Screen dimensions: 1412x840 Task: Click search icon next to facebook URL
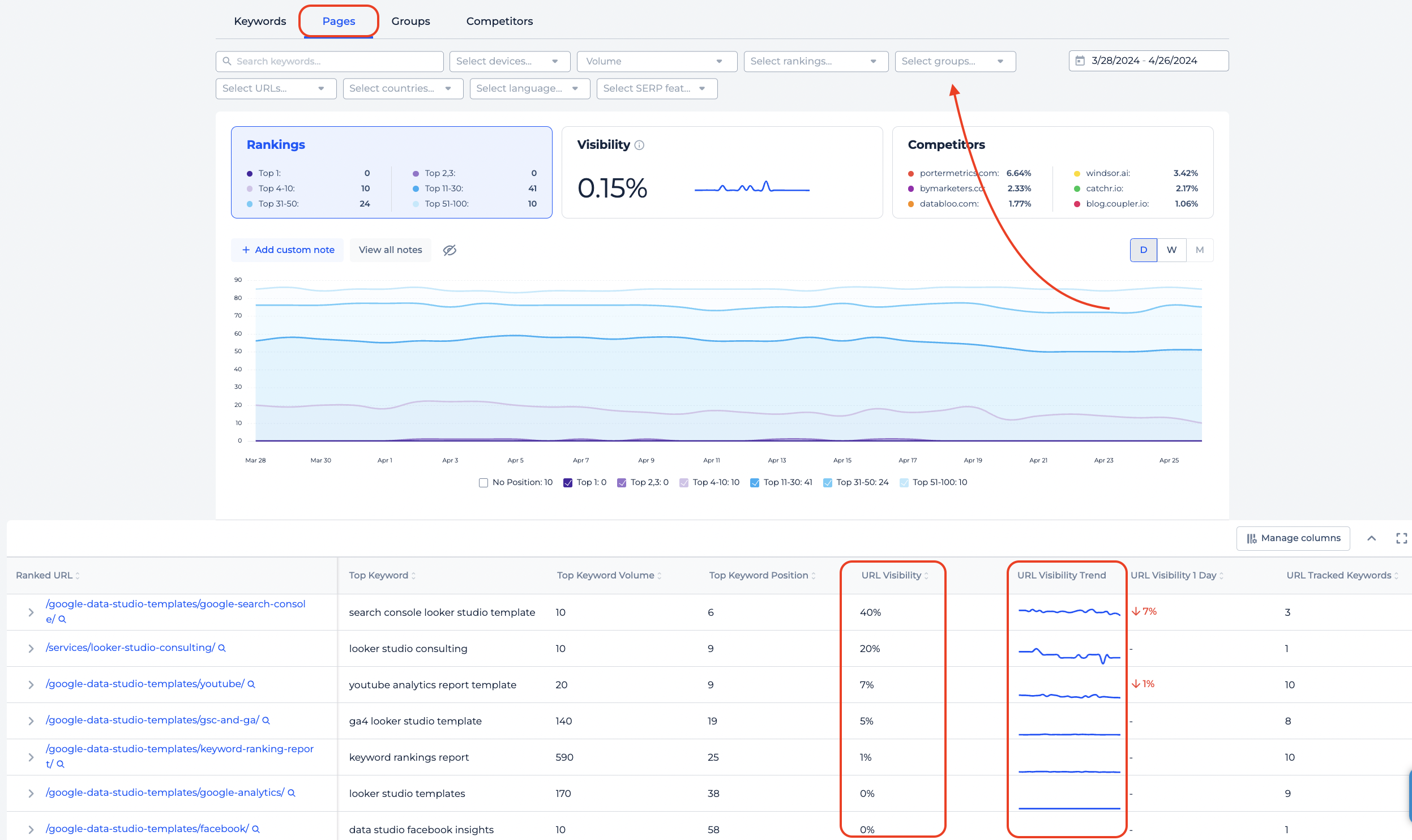[x=256, y=829]
